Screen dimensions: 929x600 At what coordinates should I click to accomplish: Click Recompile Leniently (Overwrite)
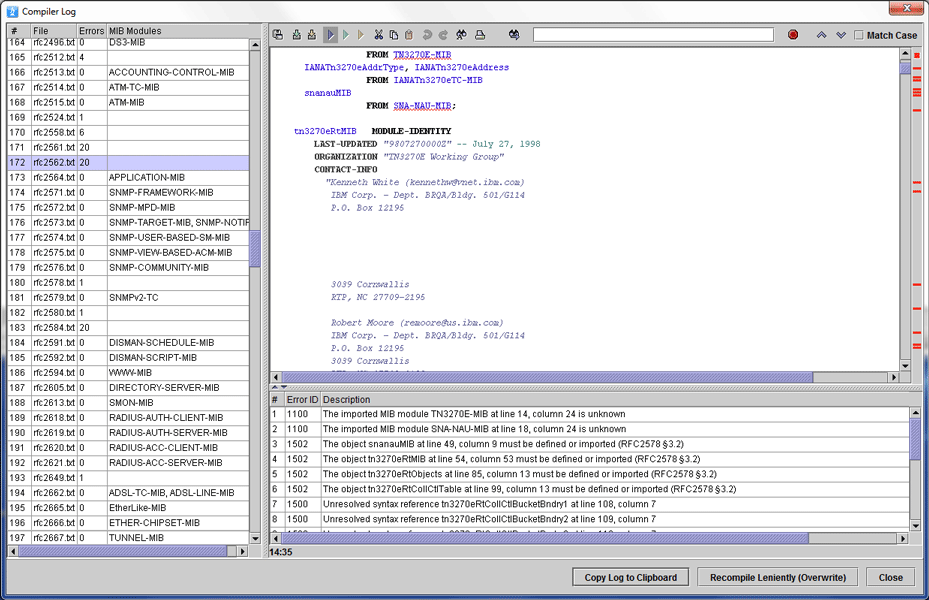click(x=777, y=577)
